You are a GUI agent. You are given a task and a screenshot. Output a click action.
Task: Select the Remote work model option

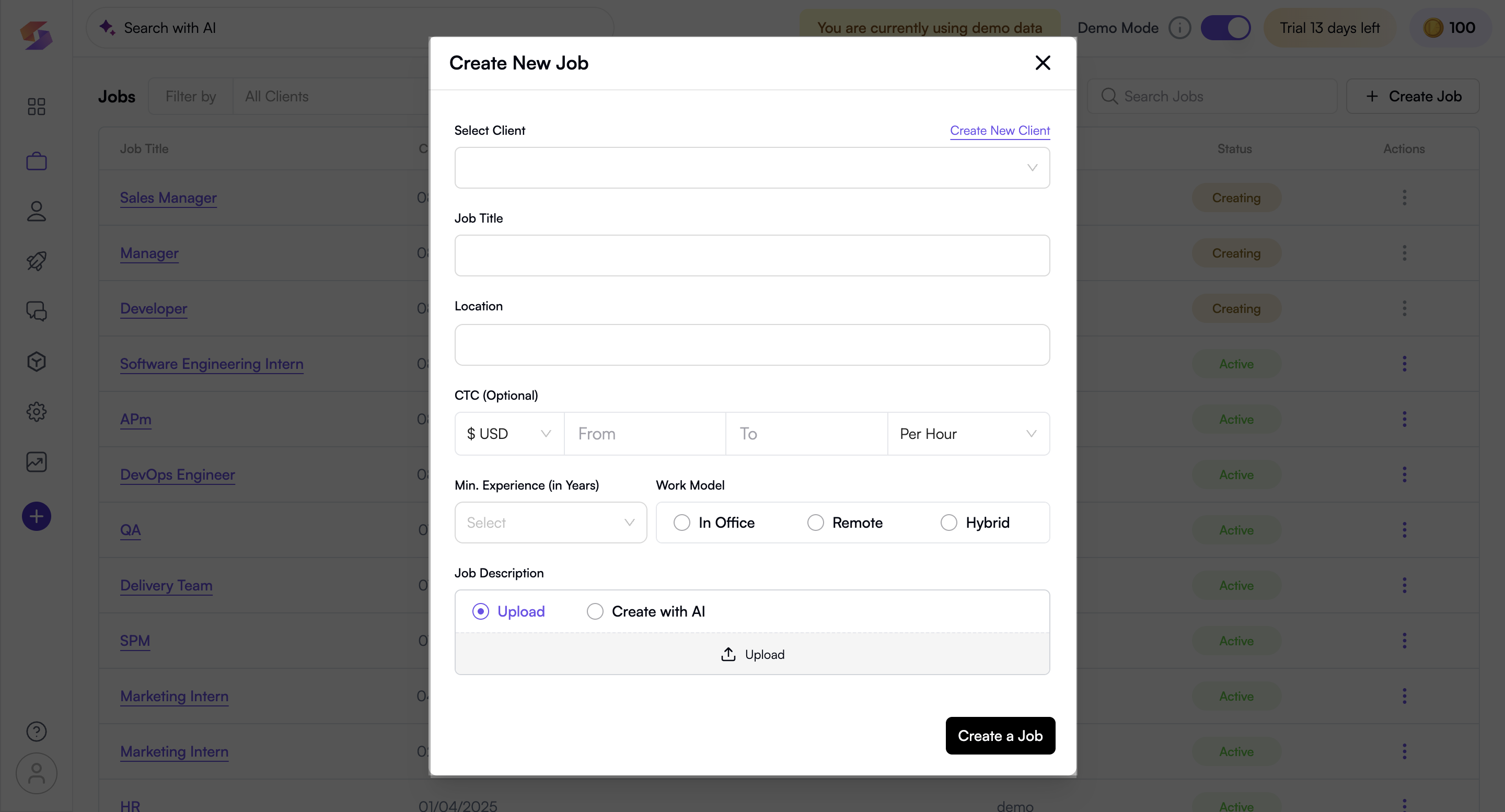click(845, 522)
